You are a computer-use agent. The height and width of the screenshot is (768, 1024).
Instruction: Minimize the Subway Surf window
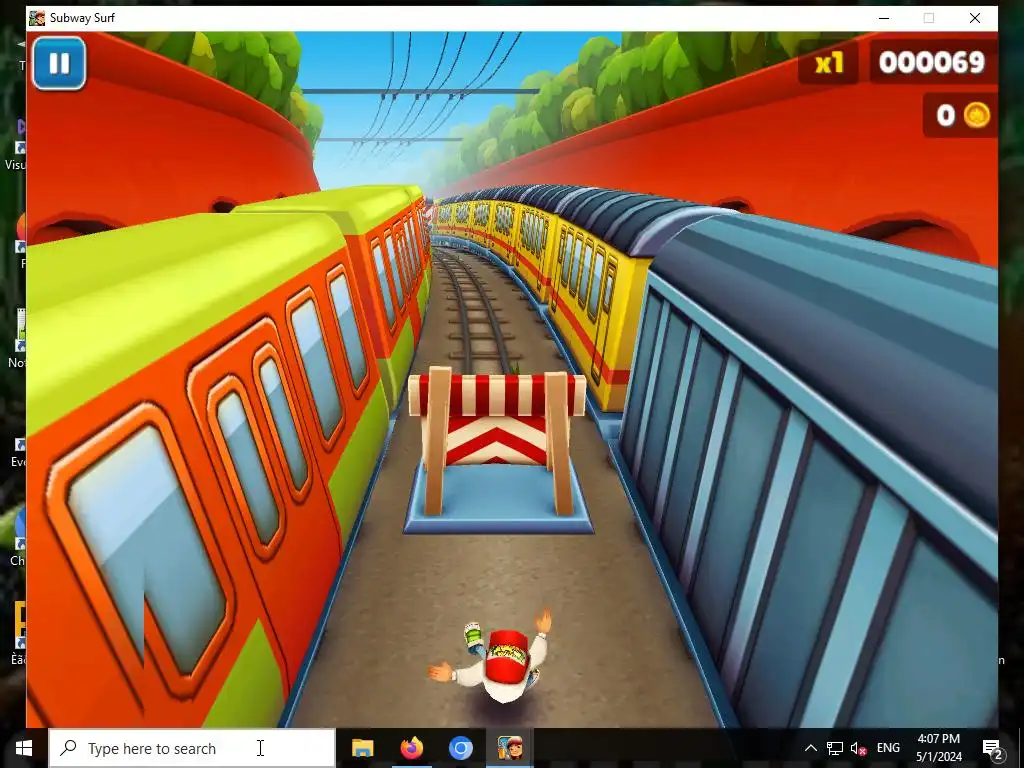pos(884,18)
